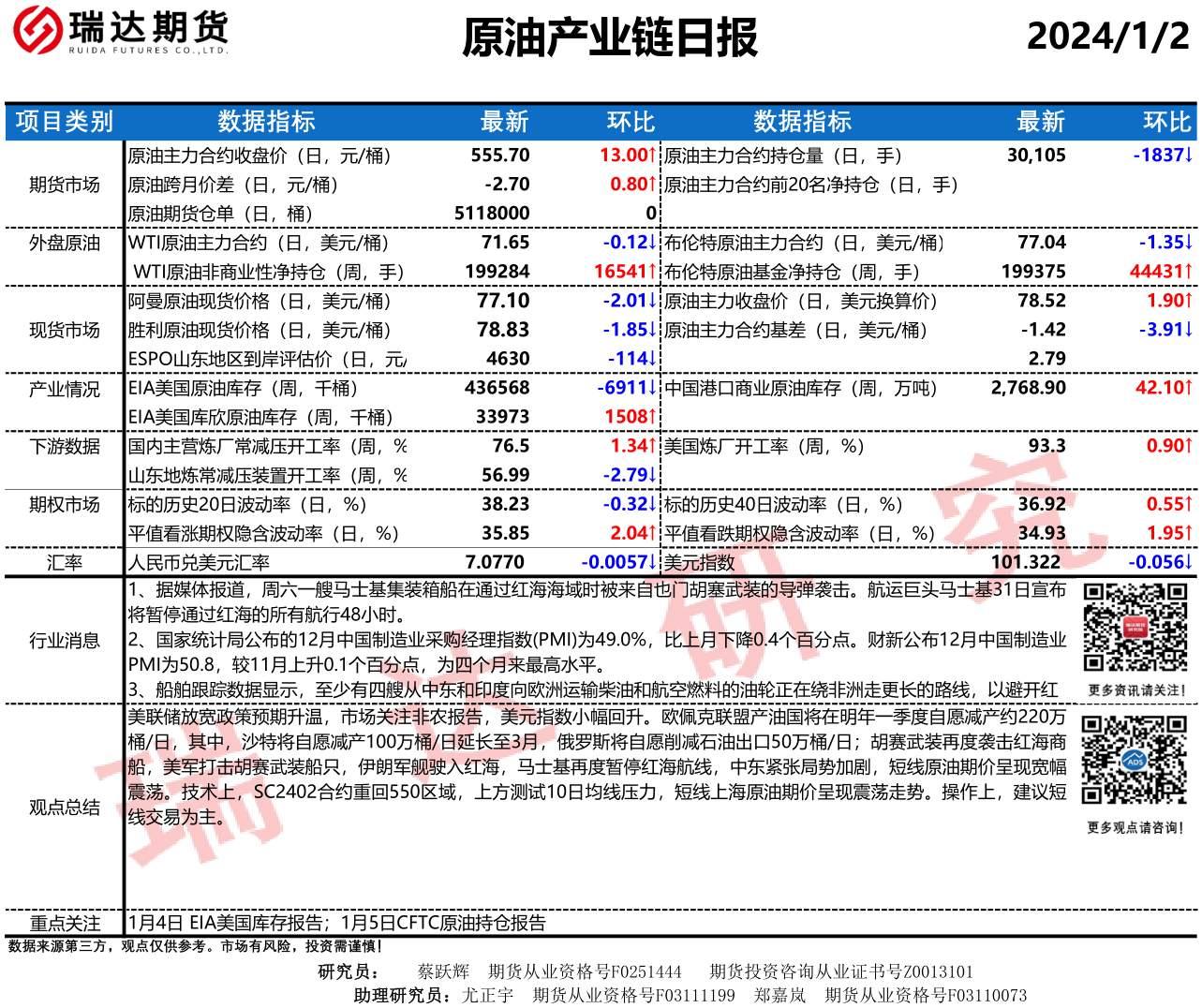1202x1008 pixels.
Task: Click the red up arrow beside 42.10
Action: [x=1189, y=388]
